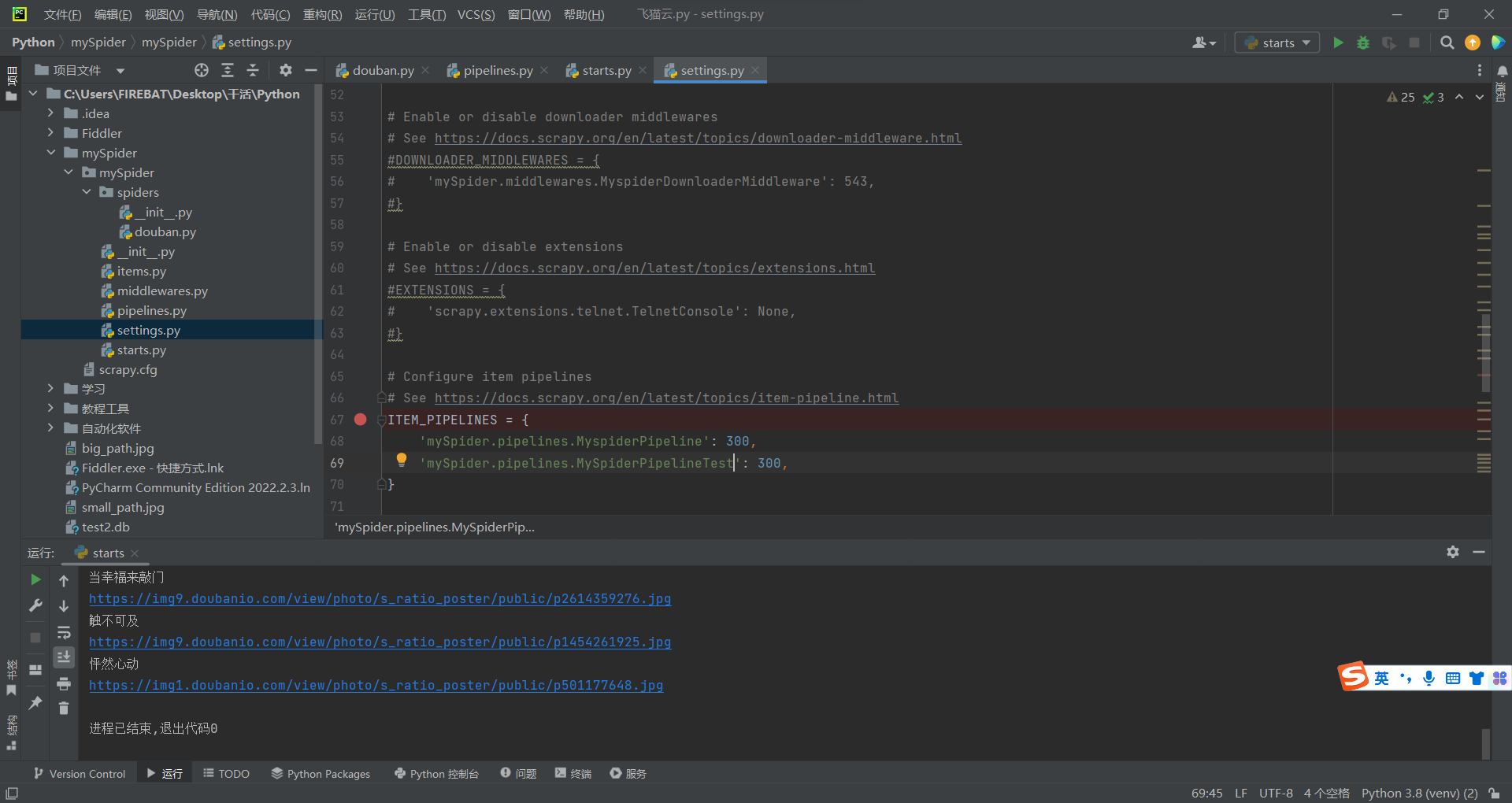Rerun starts in the run panel
Screen dimensions: 1512x803
[x=35, y=579]
